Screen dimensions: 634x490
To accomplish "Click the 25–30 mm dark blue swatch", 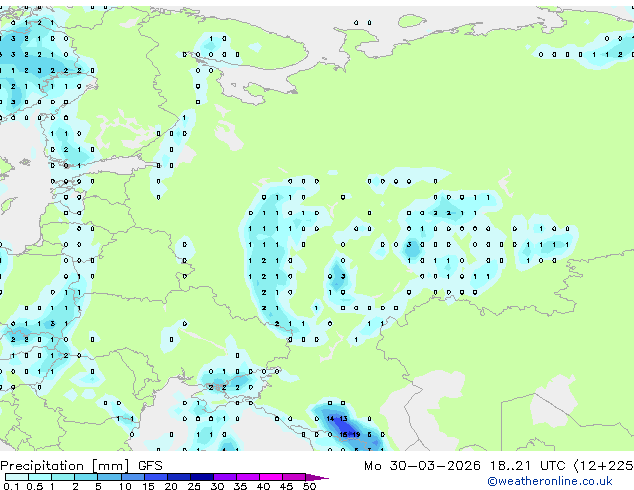I will pos(201,477).
